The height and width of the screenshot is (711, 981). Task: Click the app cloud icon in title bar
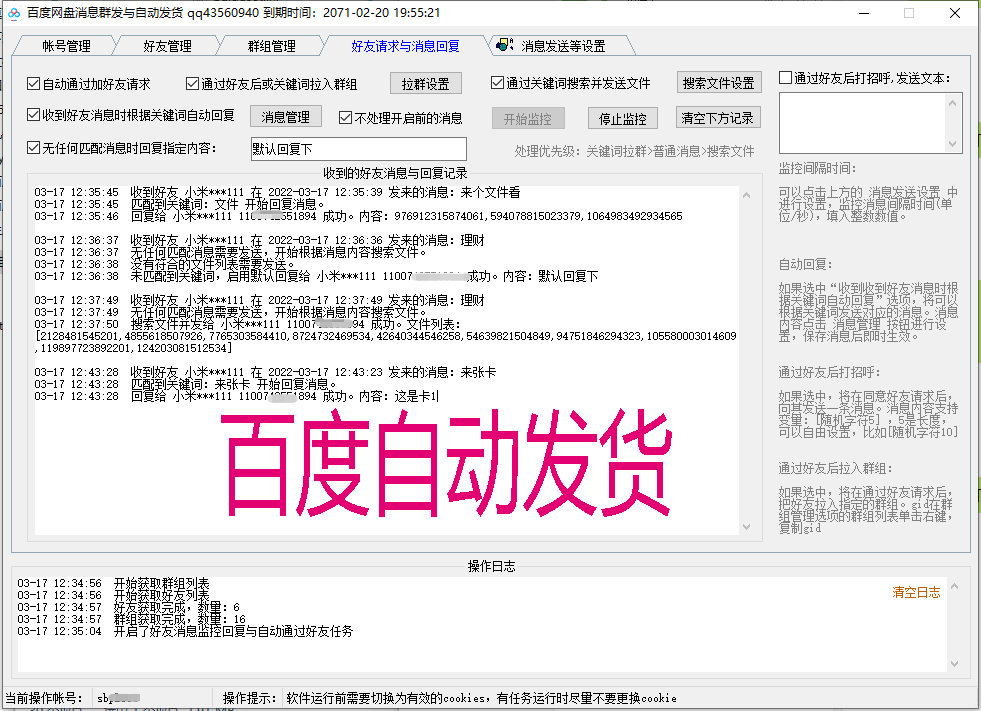(14, 13)
